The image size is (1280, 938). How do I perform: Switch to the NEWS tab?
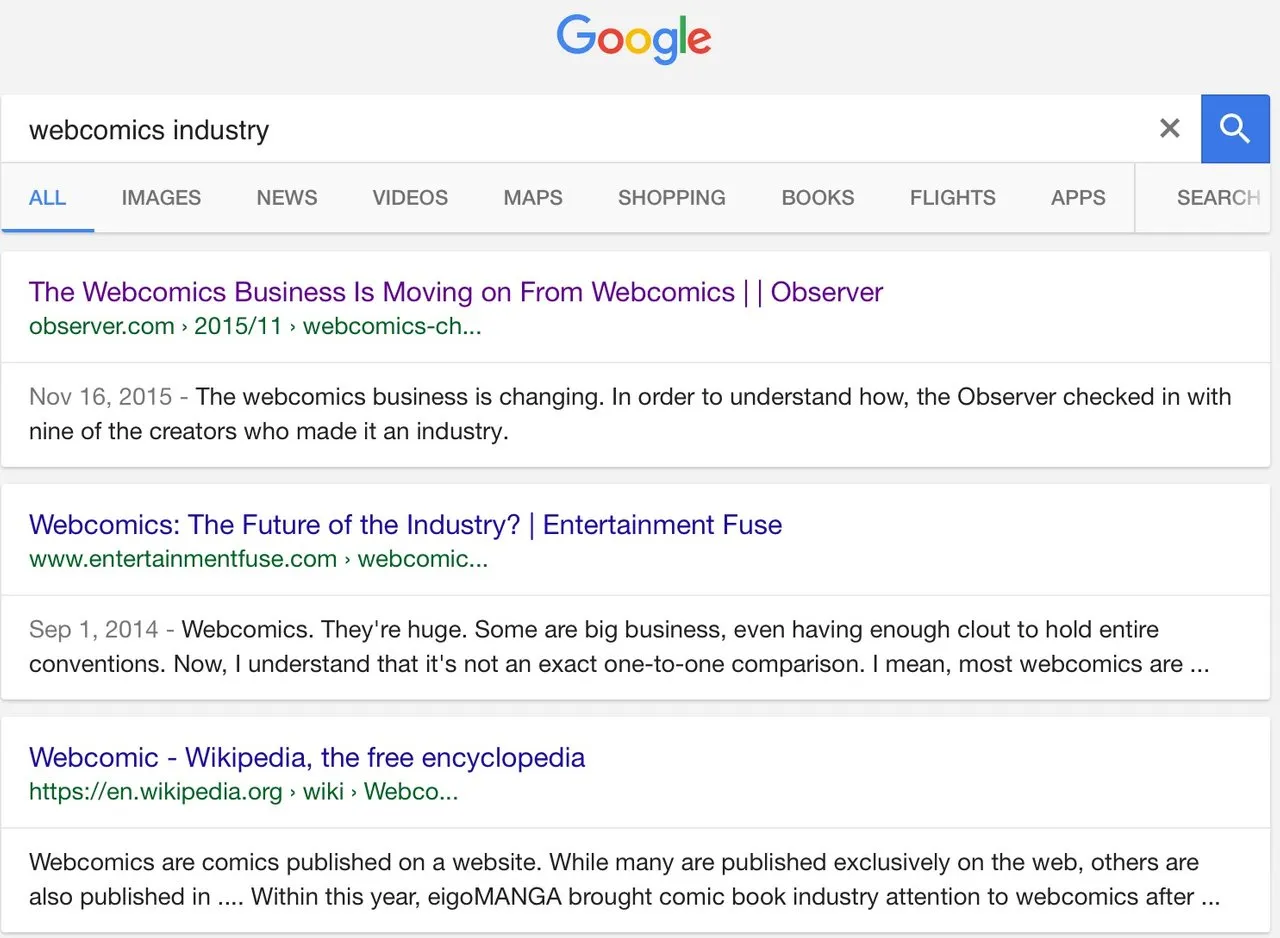[287, 198]
